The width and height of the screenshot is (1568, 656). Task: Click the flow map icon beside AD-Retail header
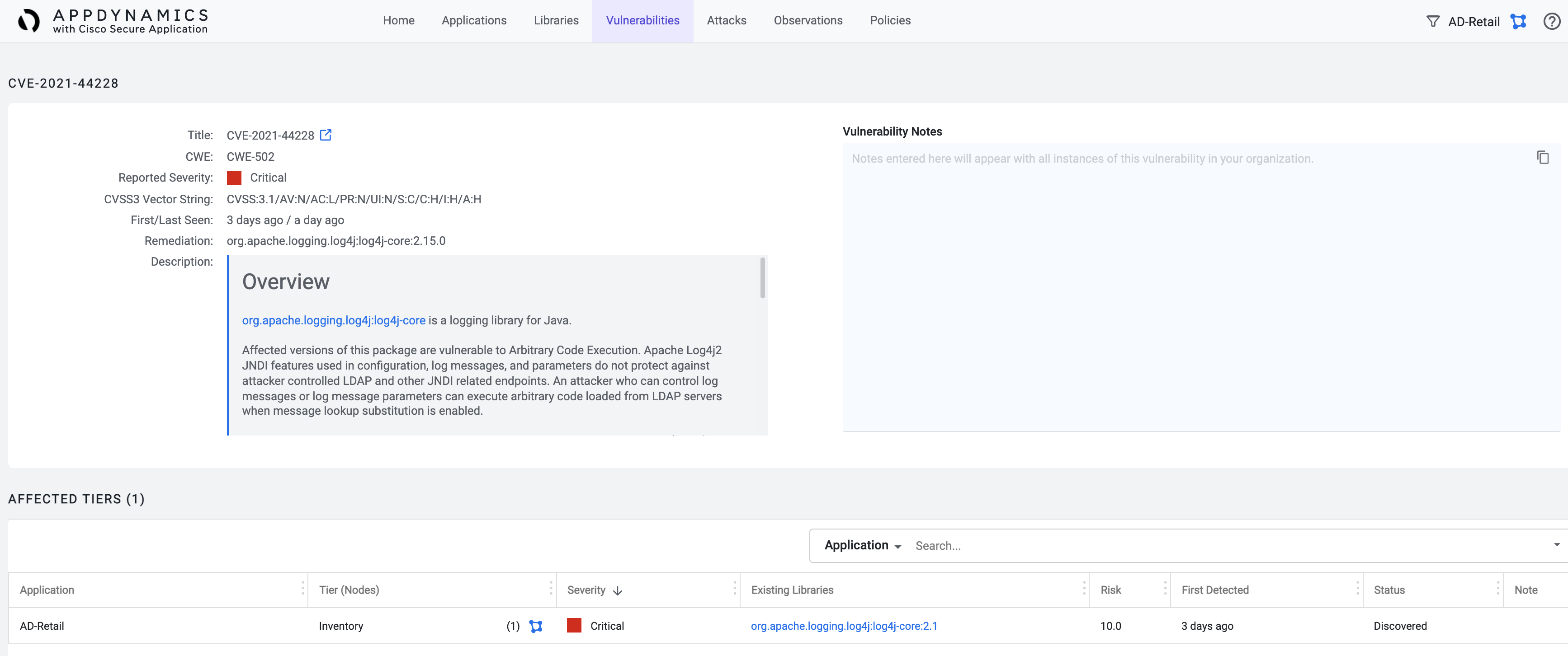[x=1518, y=22]
